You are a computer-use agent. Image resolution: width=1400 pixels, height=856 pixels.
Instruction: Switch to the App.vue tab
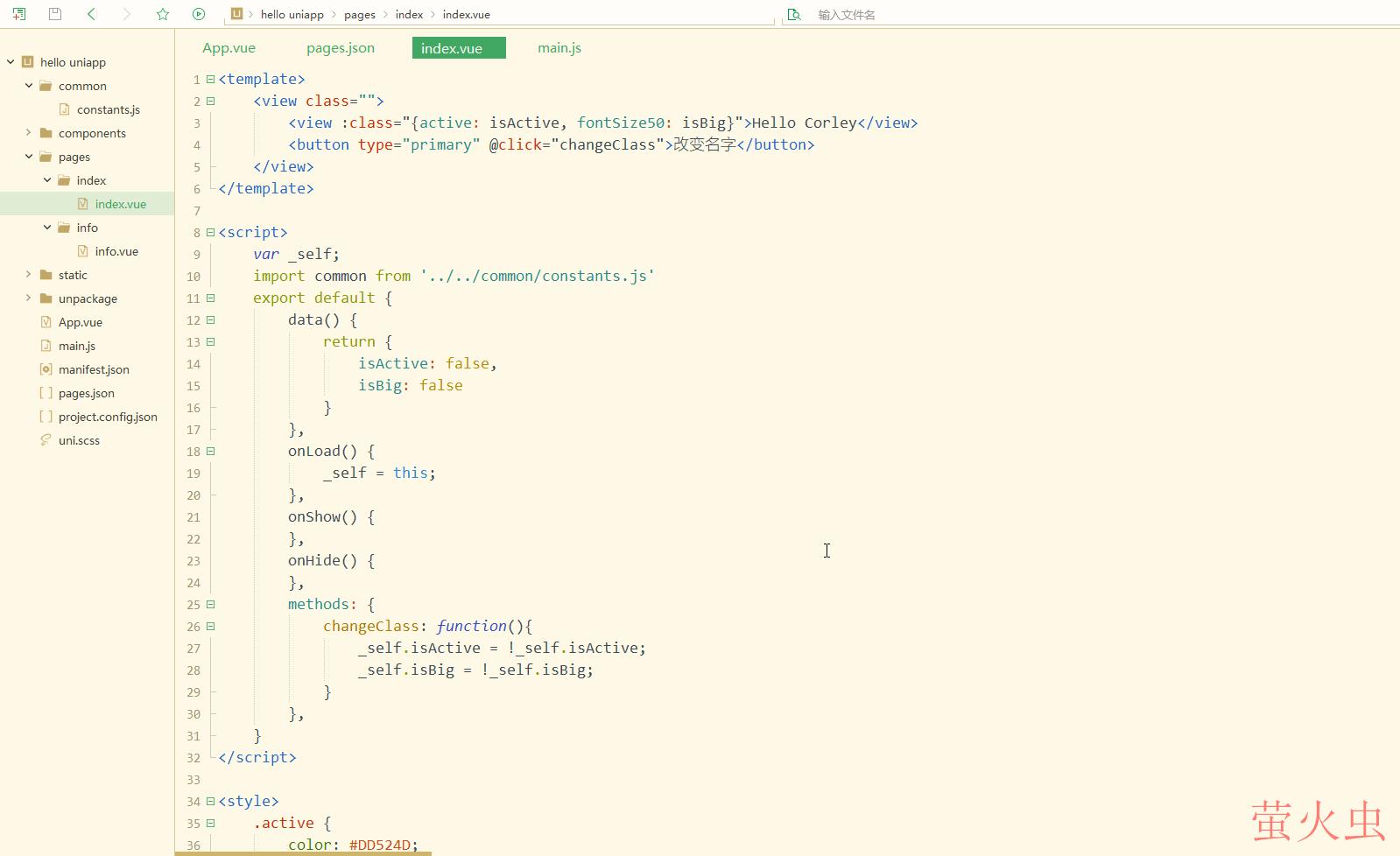229,48
